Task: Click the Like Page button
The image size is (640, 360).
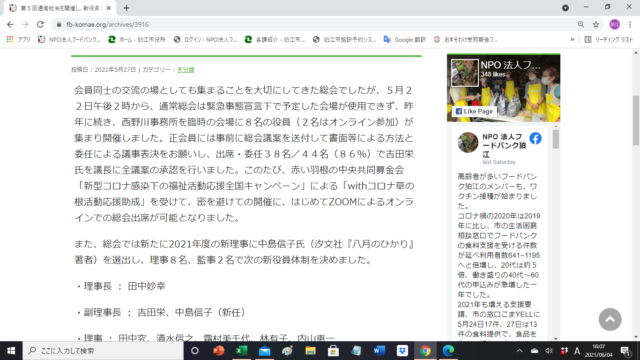Action: pyautogui.click(x=474, y=111)
